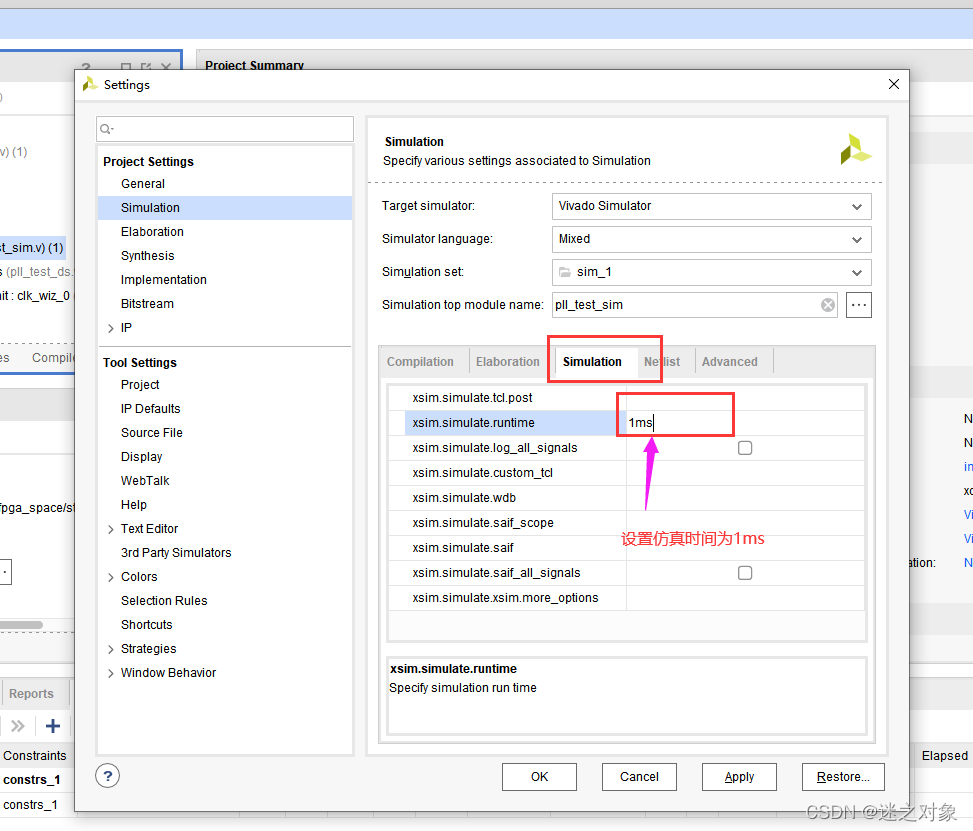Click the xsim.simulate.saif_scope row
The height and width of the screenshot is (831, 973).
pos(627,523)
